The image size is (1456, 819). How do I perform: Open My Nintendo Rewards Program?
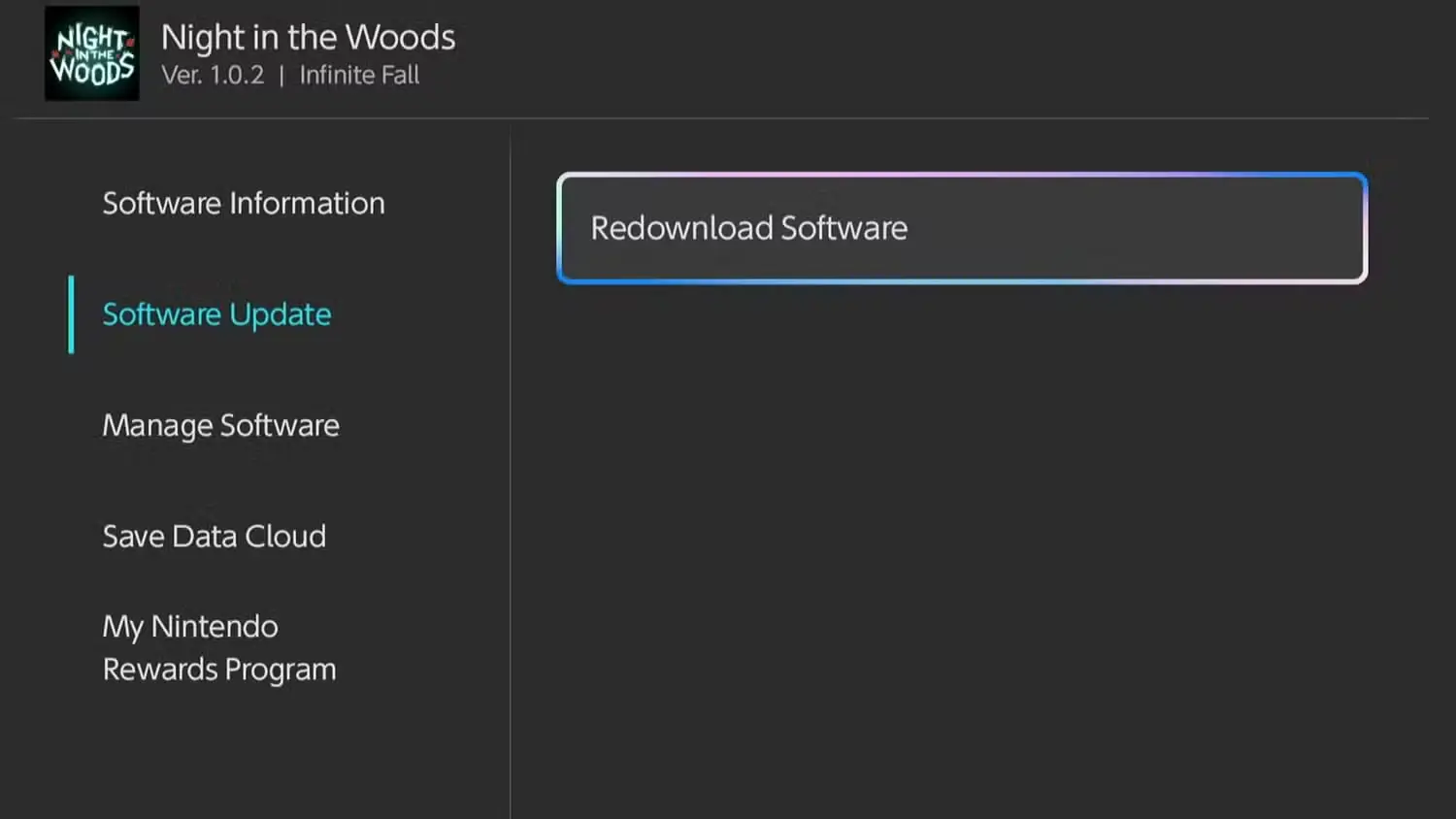219,647
